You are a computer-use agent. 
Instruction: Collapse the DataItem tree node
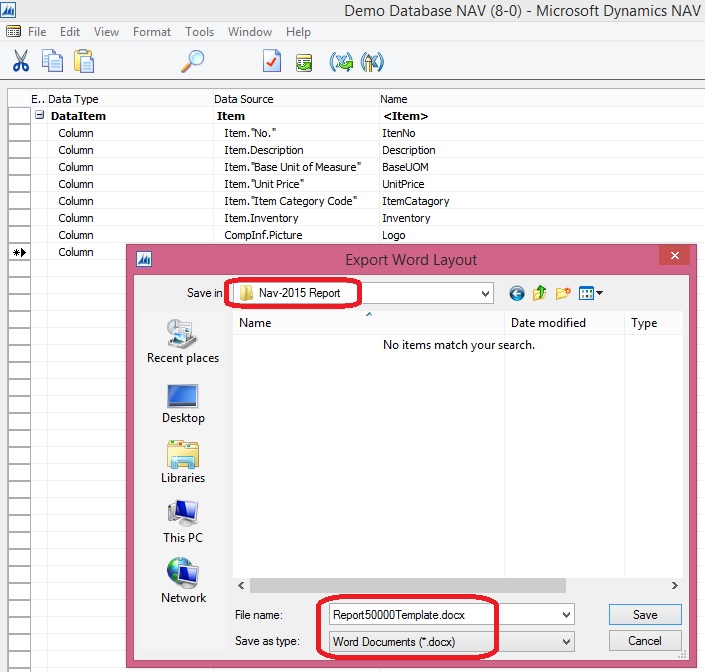[x=39, y=116]
